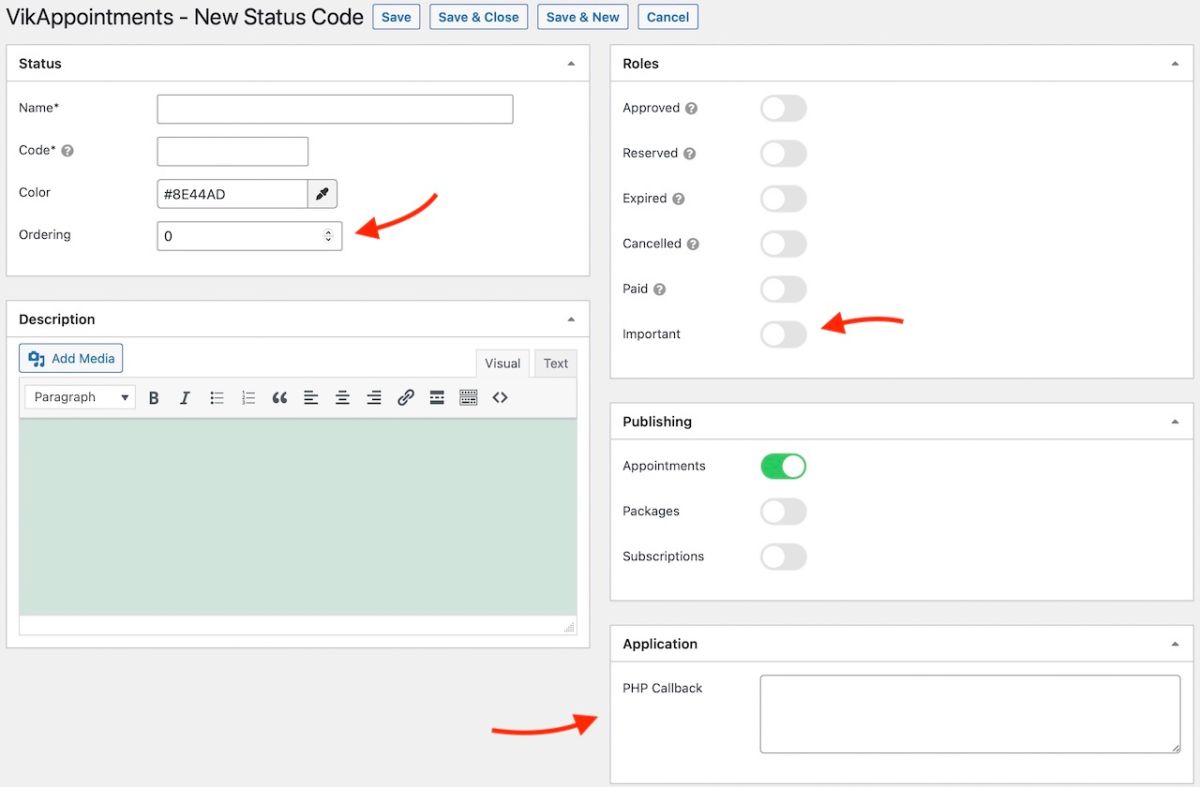Click the Save & Close button

[x=479, y=17]
